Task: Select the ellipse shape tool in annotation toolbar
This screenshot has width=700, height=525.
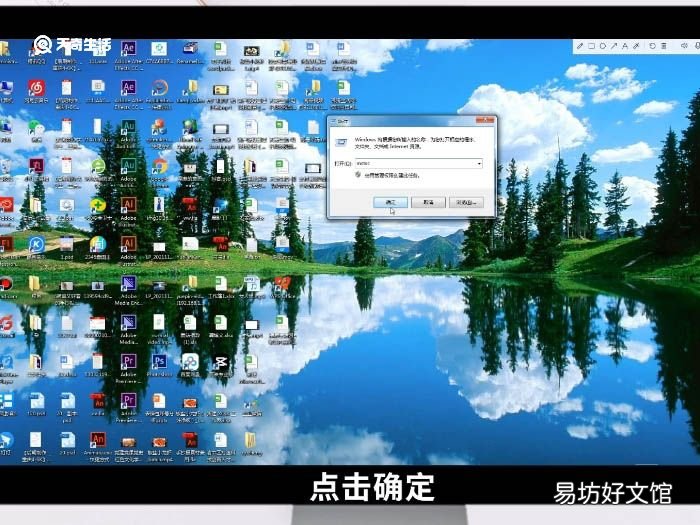Action: pos(603,46)
